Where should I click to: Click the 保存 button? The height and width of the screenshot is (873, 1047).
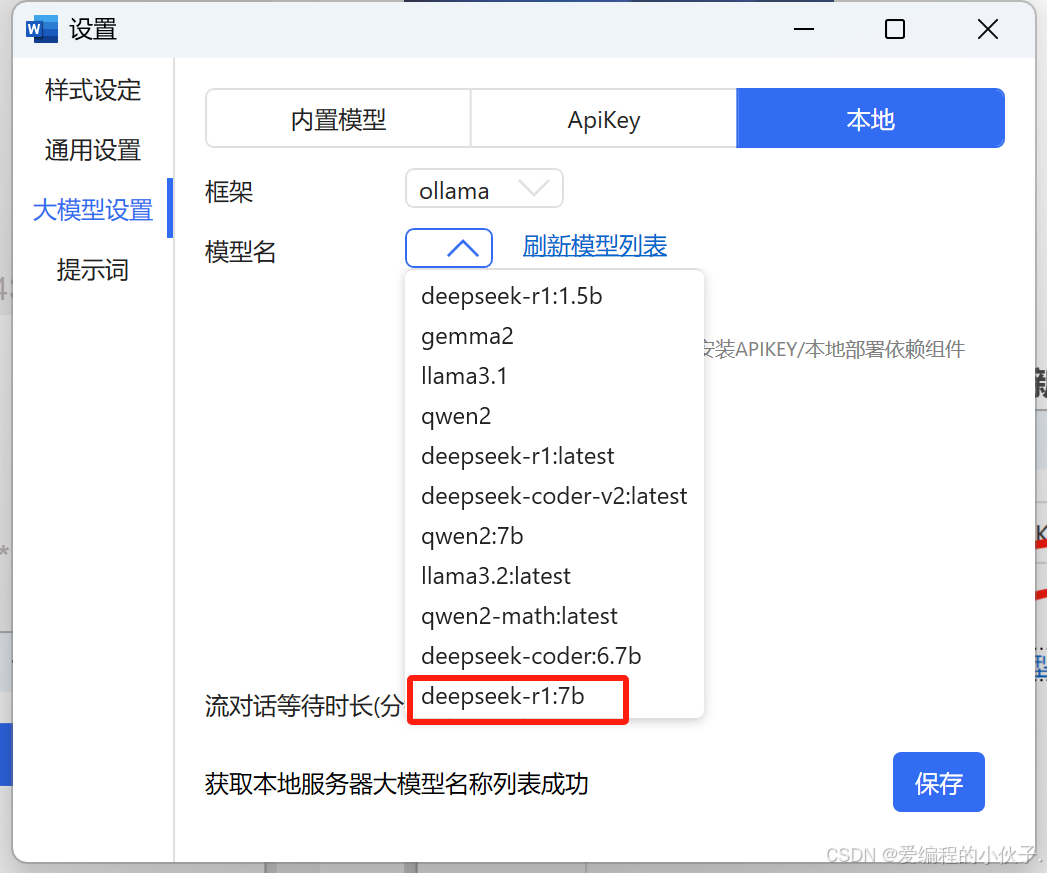click(x=937, y=782)
